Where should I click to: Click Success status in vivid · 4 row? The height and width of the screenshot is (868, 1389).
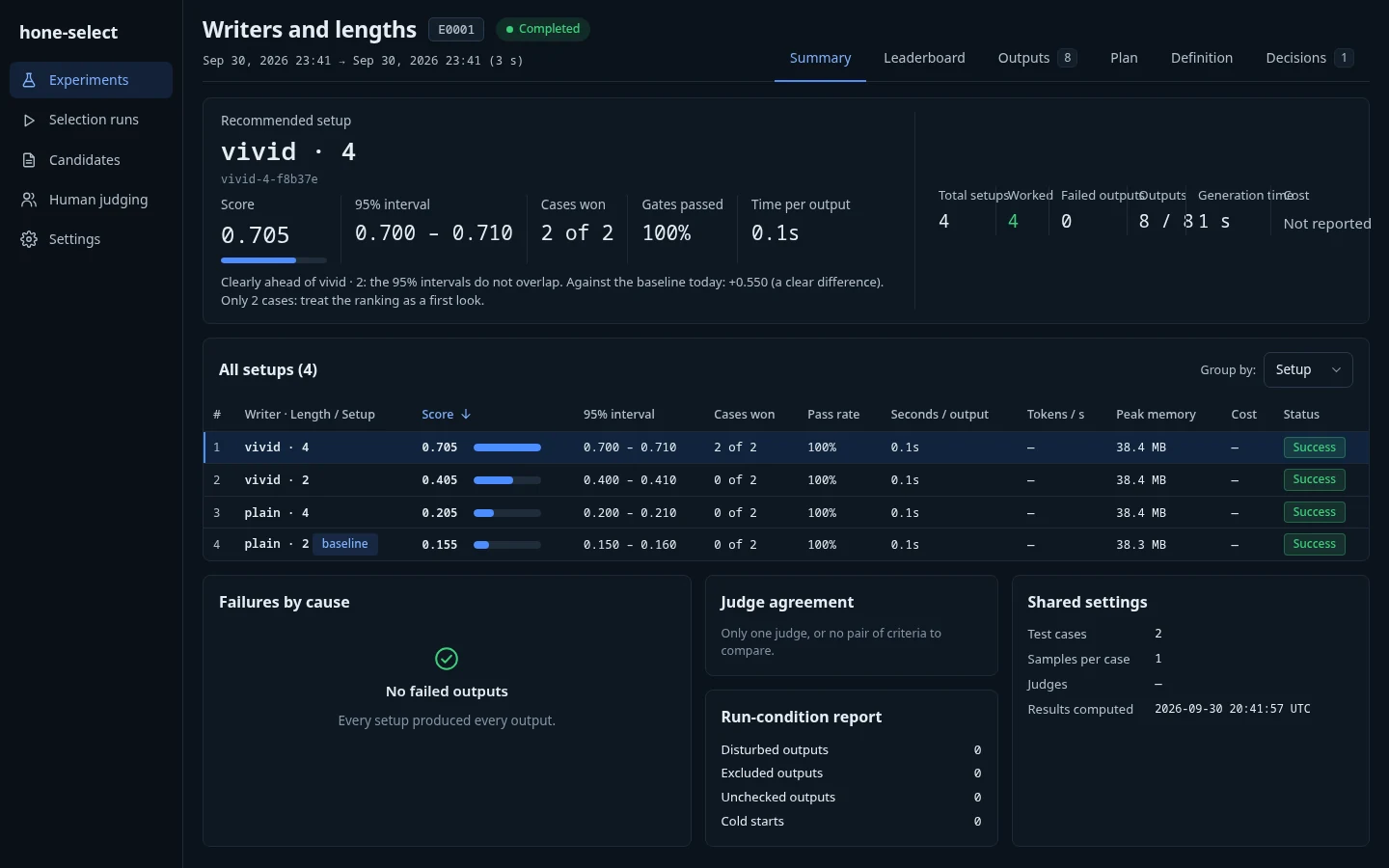(x=1314, y=448)
